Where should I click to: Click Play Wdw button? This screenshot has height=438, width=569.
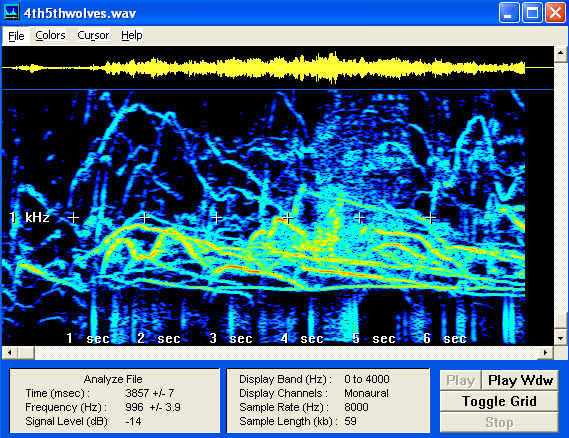pos(520,380)
